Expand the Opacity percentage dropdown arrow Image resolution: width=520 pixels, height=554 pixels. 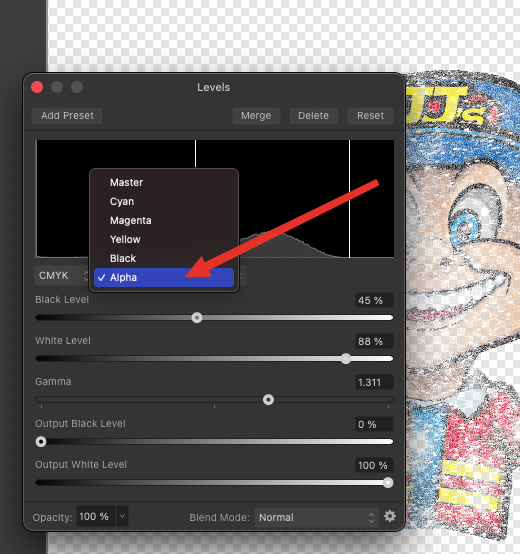point(122,517)
